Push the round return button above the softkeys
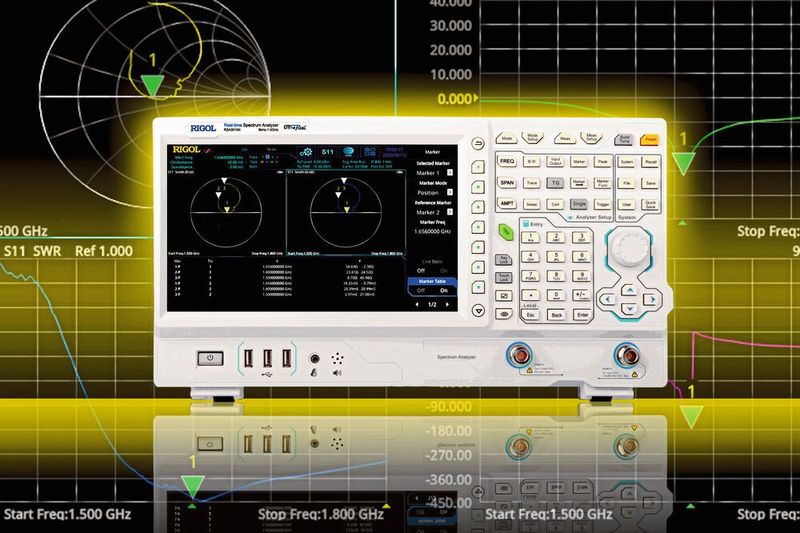The width and height of the screenshot is (800, 533). (x=478, y=144)
